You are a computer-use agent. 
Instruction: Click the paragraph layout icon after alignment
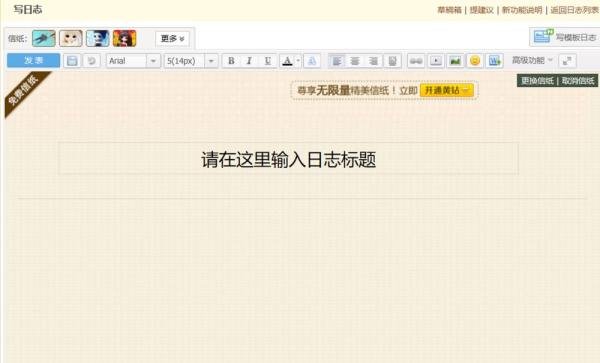pos(392,61)
